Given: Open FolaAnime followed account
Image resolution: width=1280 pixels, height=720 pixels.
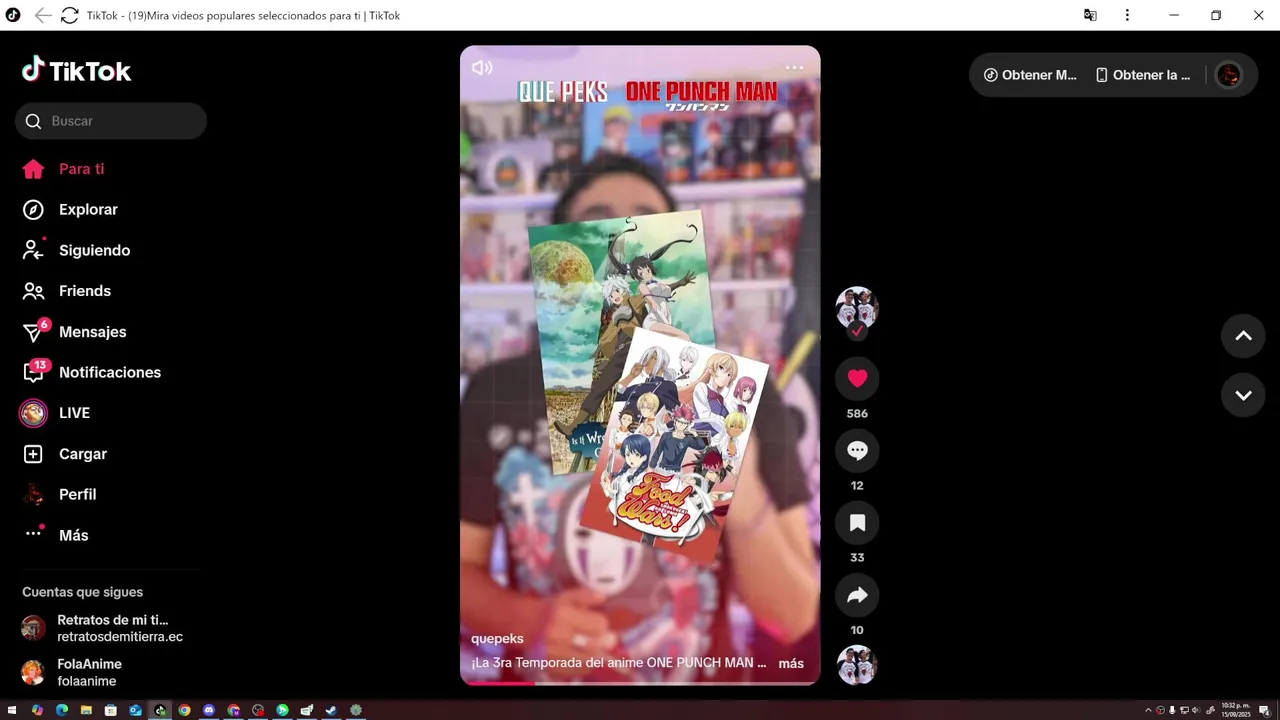Looking at the screenshot, I should 72,672.
